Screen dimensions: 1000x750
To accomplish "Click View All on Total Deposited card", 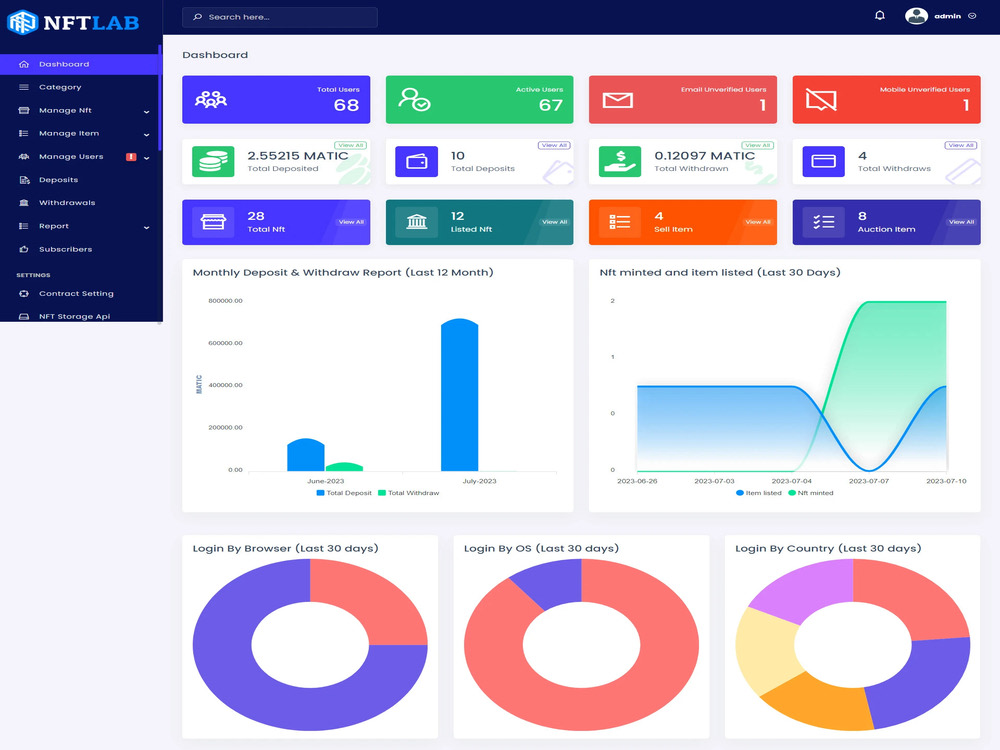I will click(x=350, y=145).
